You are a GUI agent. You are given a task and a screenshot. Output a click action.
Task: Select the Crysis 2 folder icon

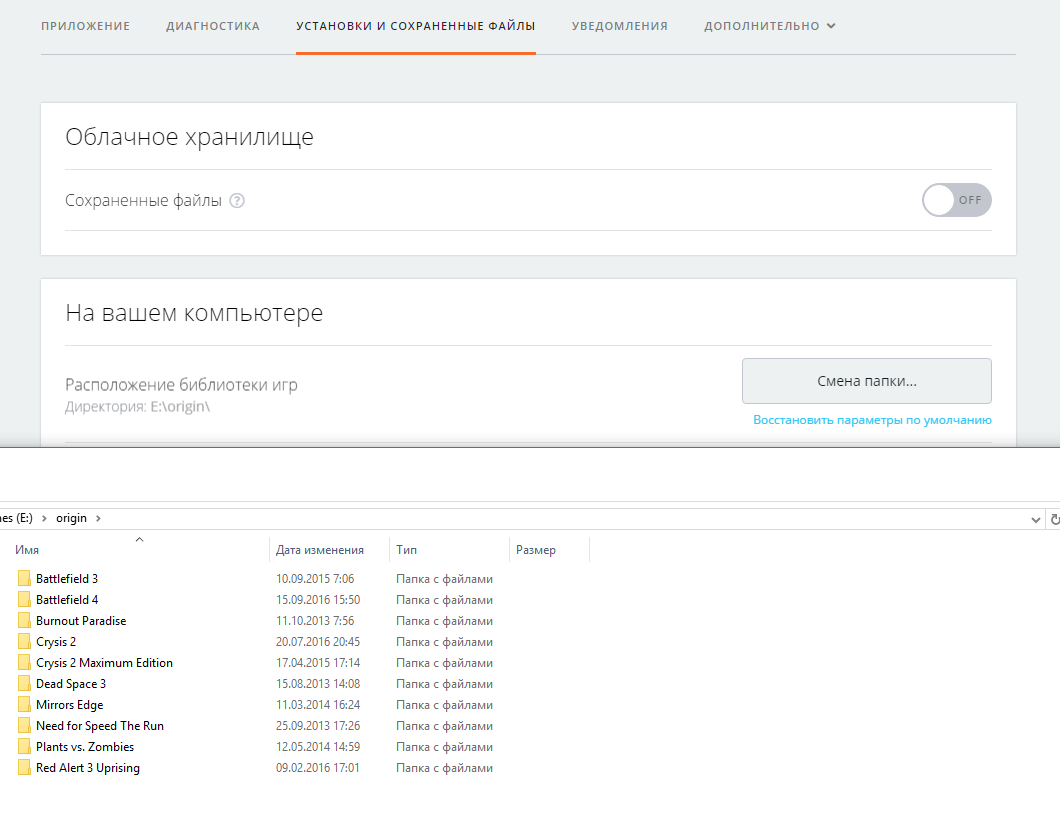(24, 641)
